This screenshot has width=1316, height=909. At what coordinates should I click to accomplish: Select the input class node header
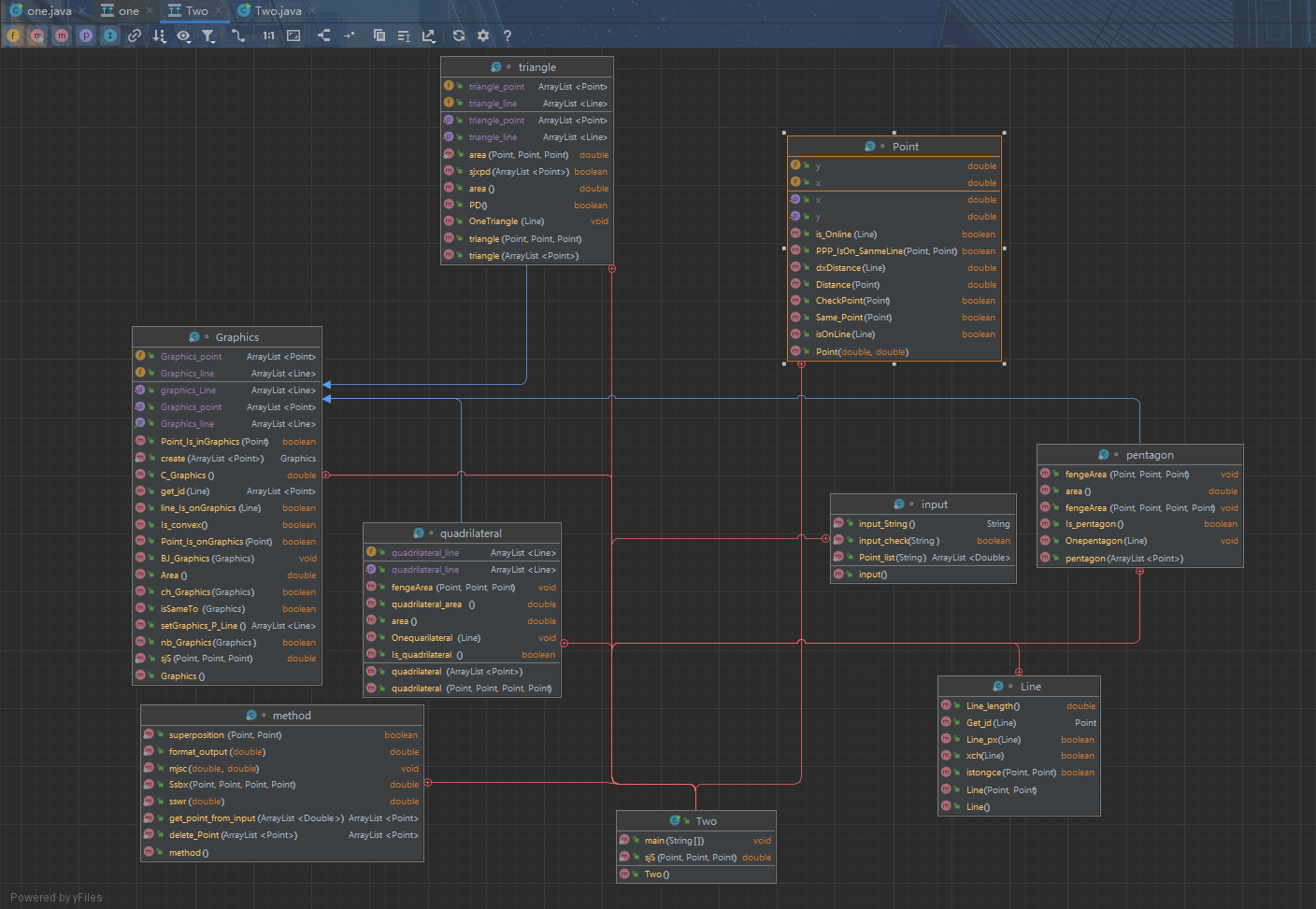pyautogui.click(x=923, y=504)
